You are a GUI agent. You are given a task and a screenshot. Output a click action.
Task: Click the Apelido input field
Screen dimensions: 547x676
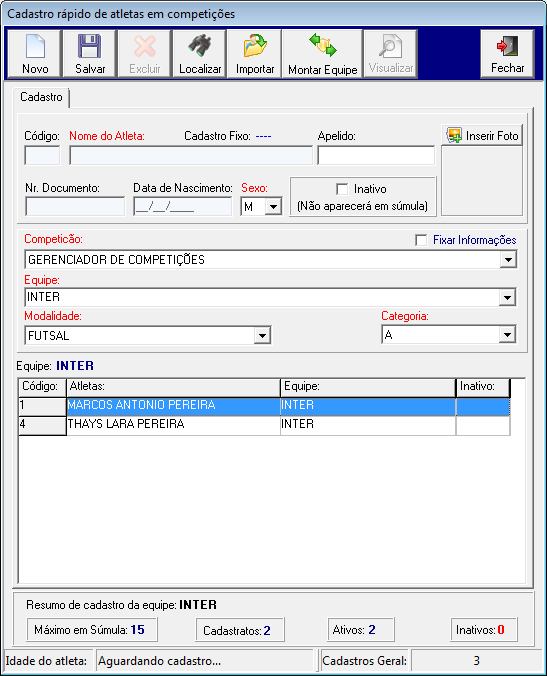376,155
